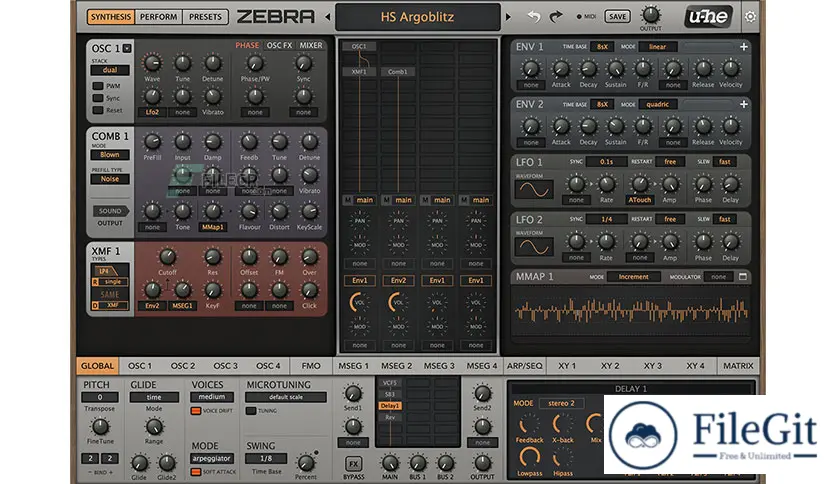Viewport: 836px width, 484px height.
Task: Toggle Reset checkbox in OSC 1
Action: click(98, 110)
